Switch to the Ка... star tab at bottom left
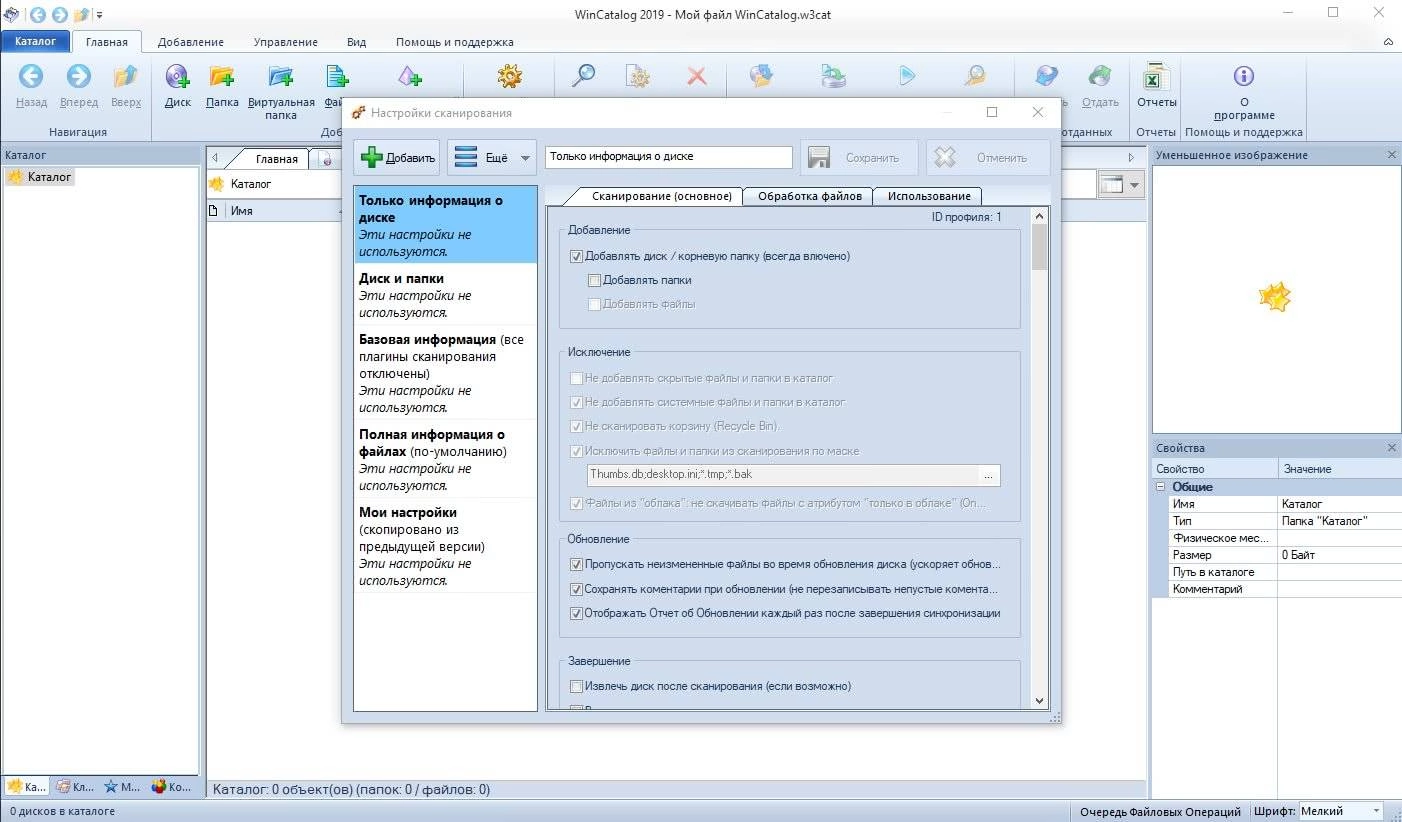The height and width of the screenshot is (822, 1402). [26, 787]
